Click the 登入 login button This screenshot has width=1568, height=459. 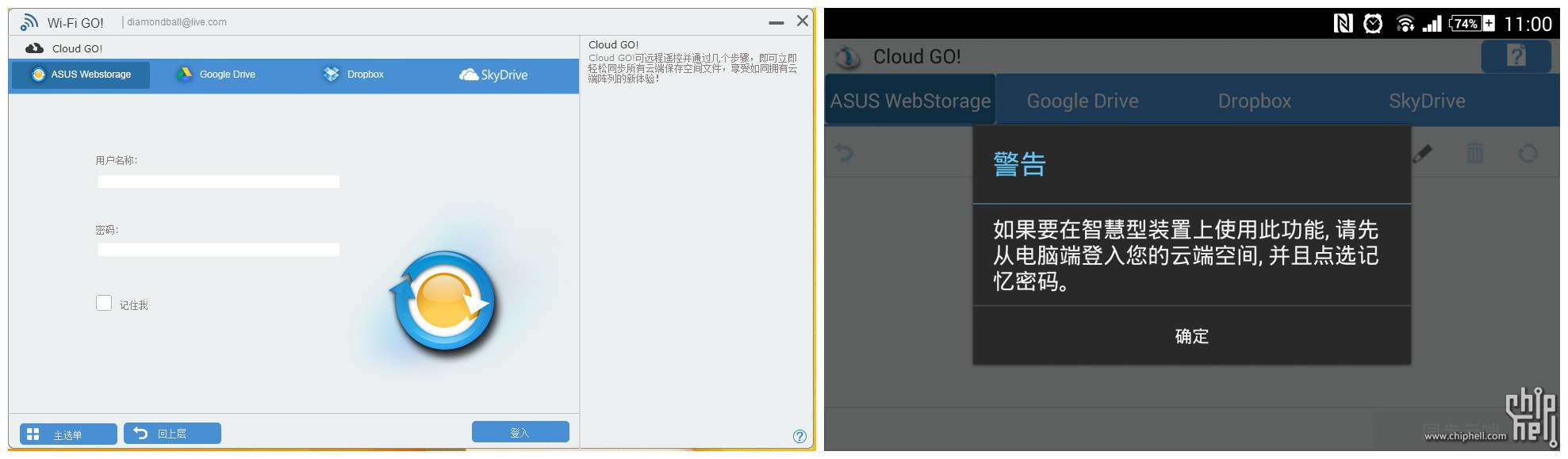point(520,432)
